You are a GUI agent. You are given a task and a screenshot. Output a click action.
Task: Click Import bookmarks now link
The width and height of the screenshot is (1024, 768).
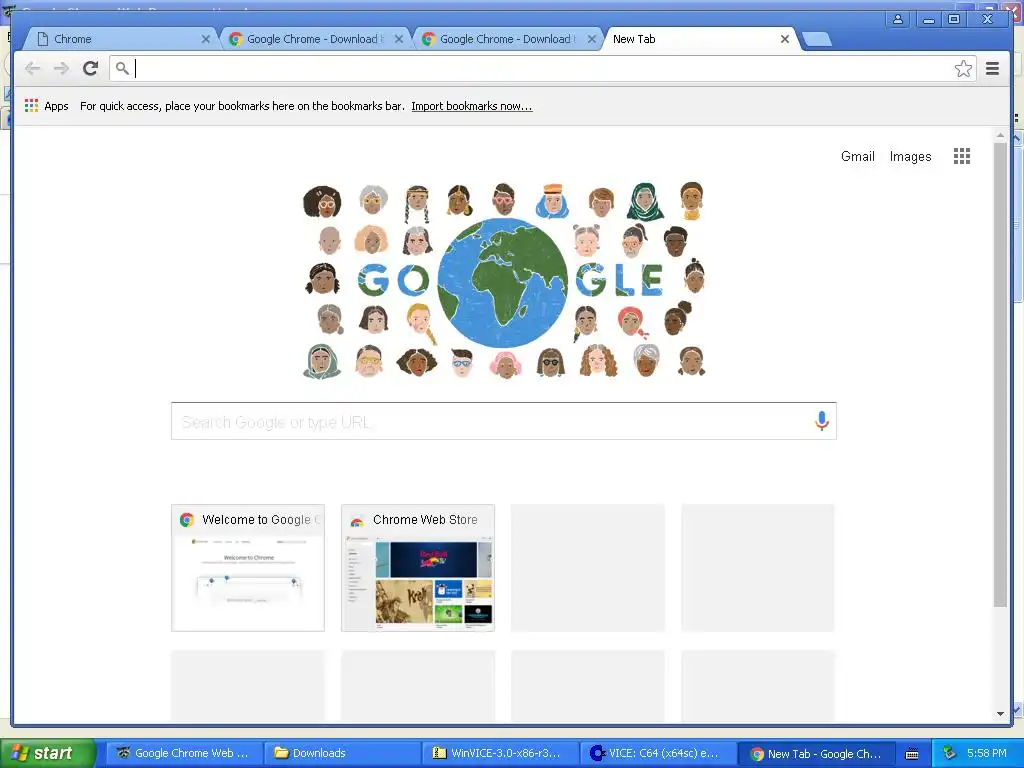(x=472, y=106)
